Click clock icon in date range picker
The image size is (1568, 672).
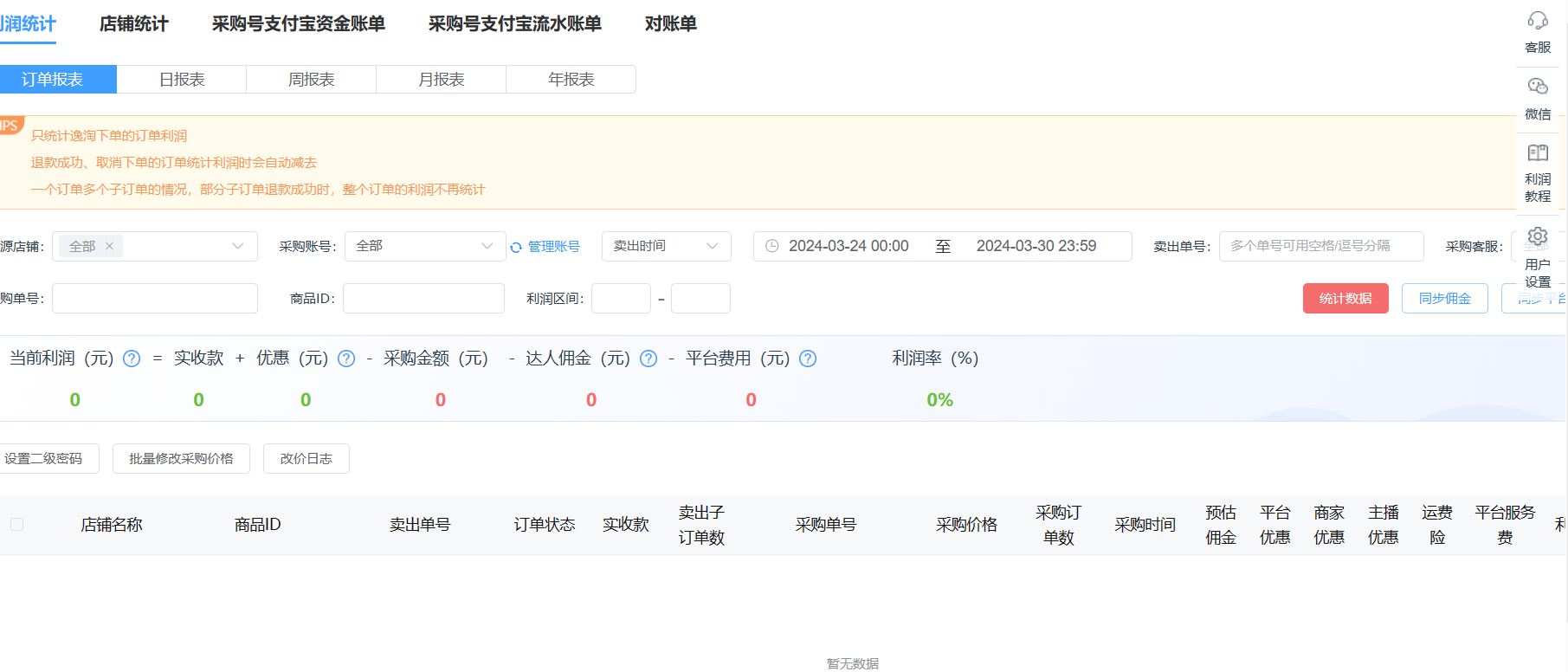(x=772, y=246)
